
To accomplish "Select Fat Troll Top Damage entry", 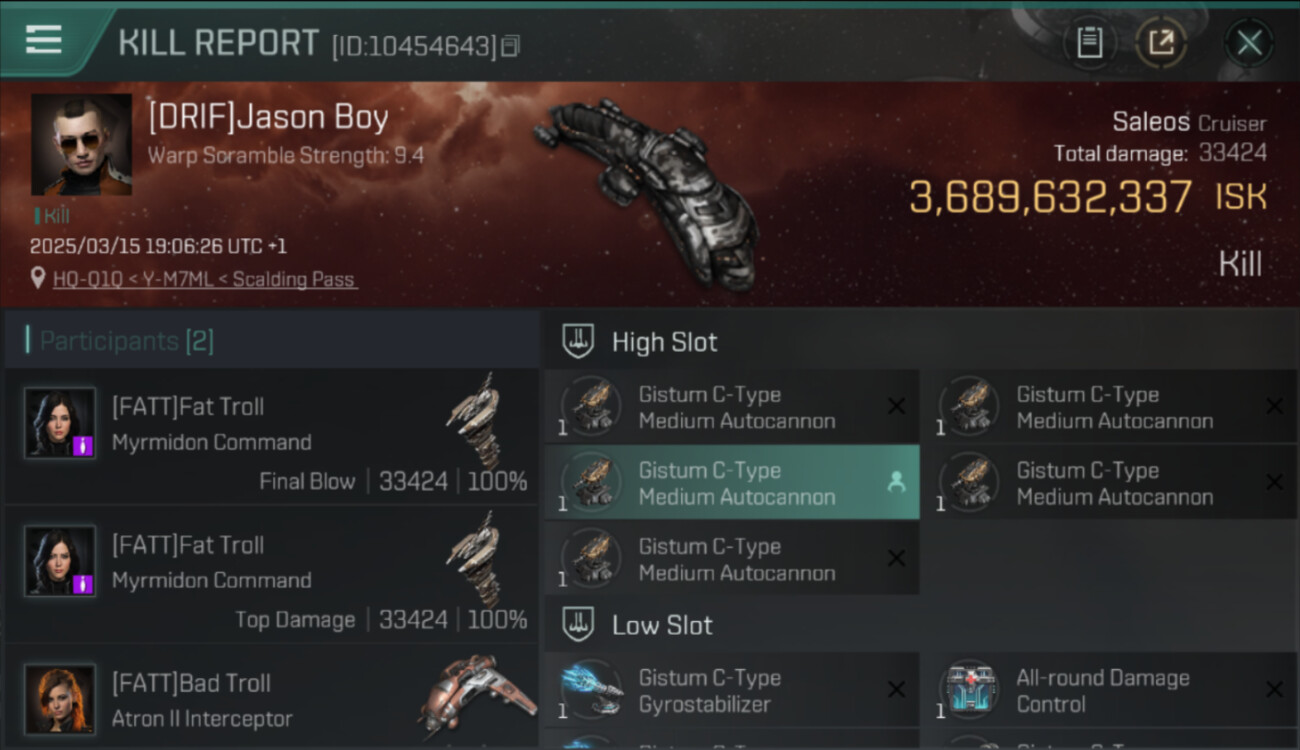I will (x=272, y=574).
